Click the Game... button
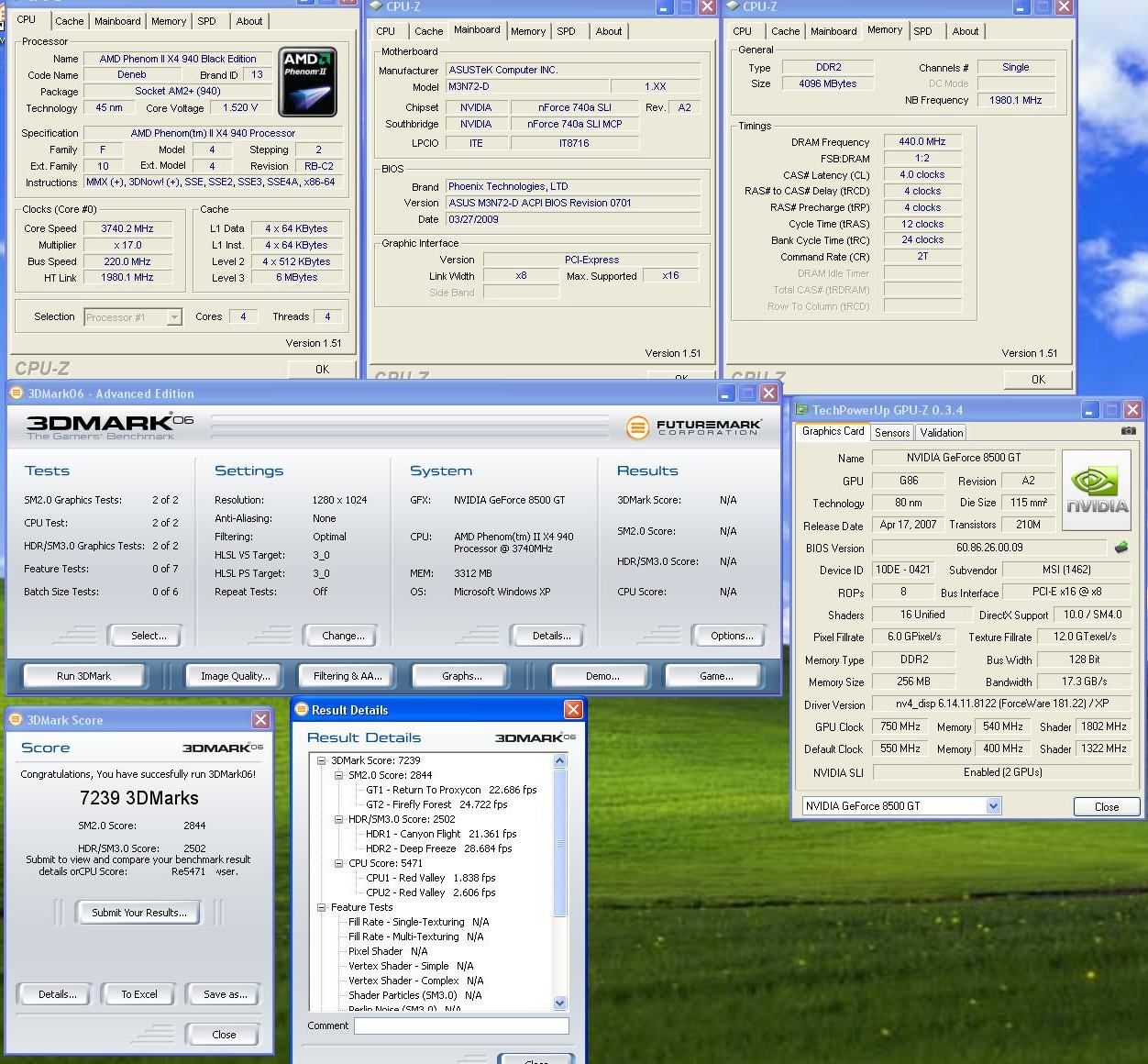This screenshot has width=1148, height=1064. pyautogui.click(x=716, y=676)
